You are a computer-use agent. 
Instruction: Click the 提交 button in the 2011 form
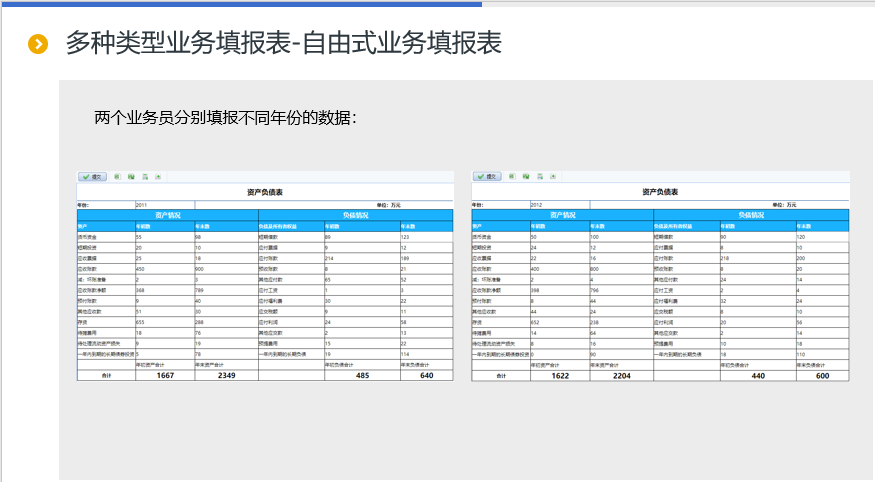(x=93, y=177)
